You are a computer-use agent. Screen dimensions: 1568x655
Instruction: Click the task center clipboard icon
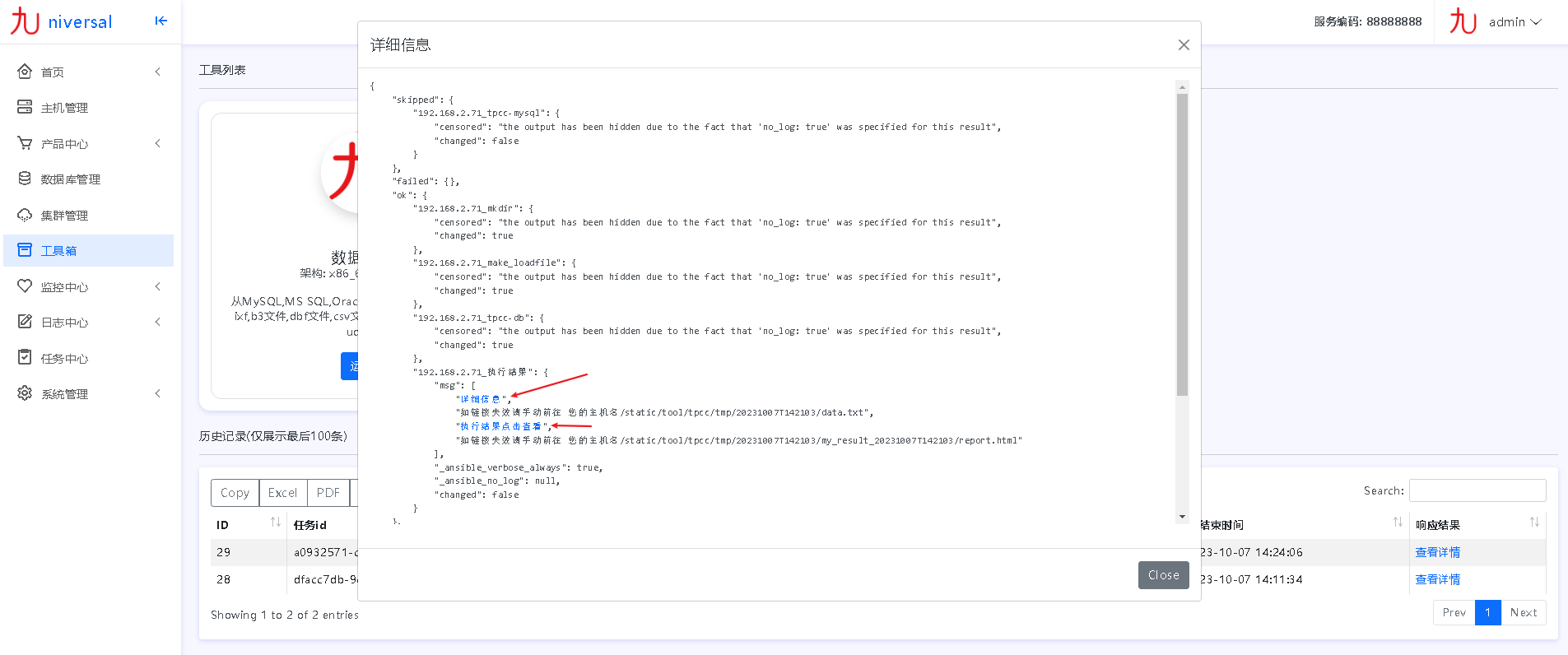tap(25, 358)
